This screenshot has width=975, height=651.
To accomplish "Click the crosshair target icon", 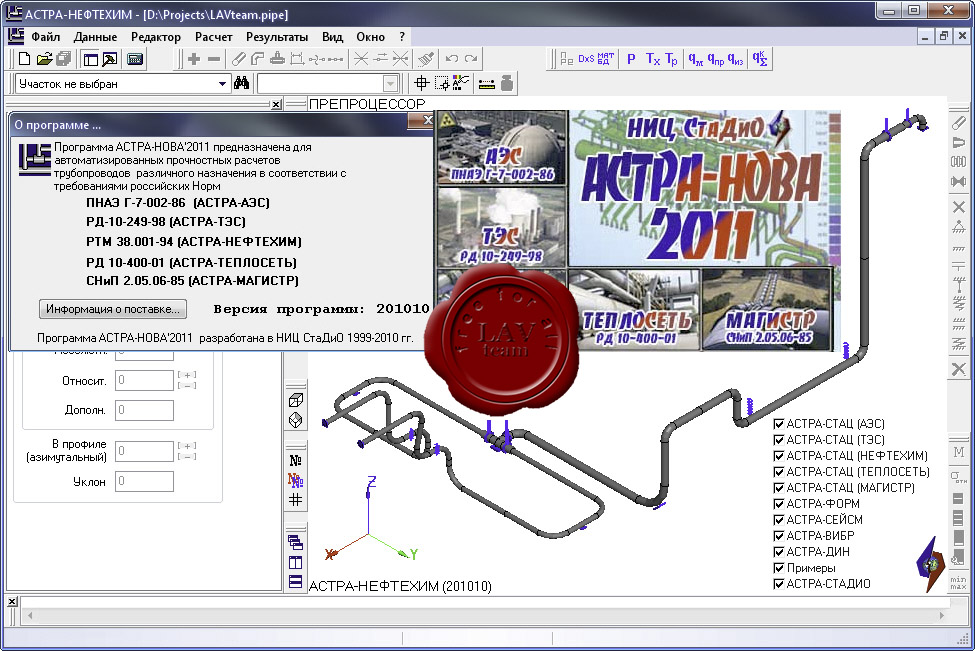I will [x=422, y=83].
